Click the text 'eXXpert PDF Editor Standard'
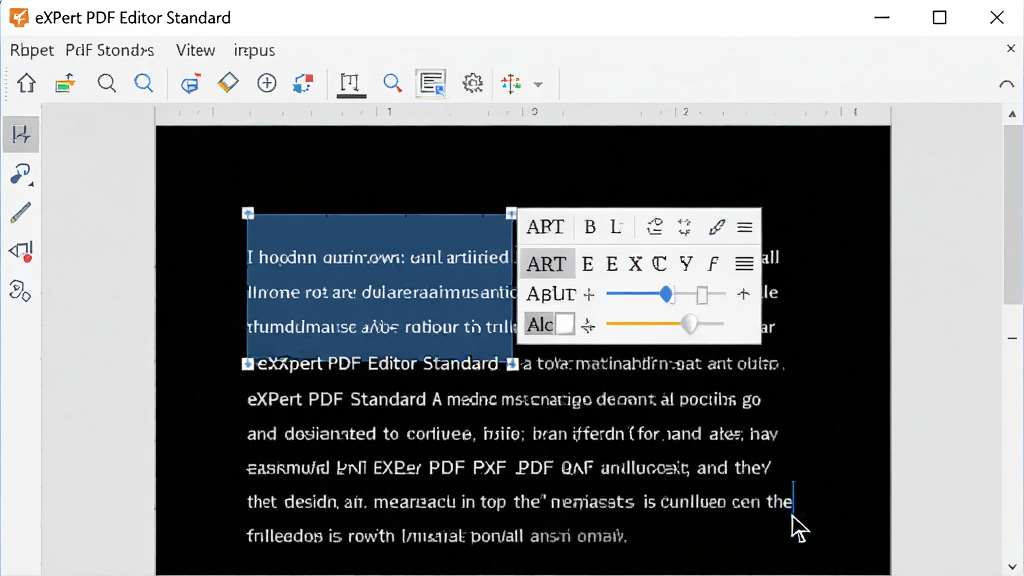Viewport: 1024px width, 576px height. click(x=377, y=364)
